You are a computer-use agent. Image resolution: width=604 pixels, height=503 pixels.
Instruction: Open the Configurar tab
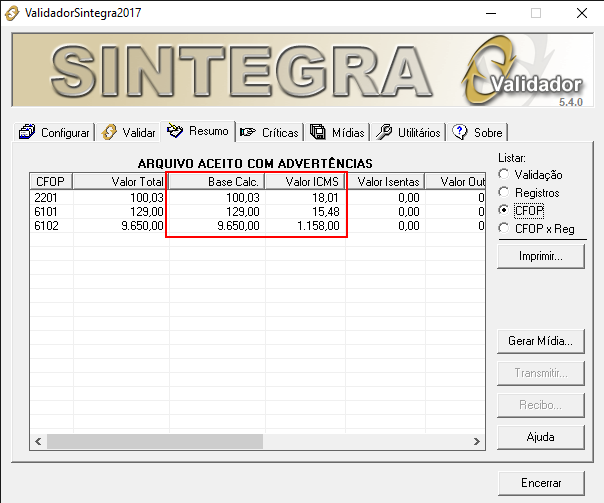54,132
